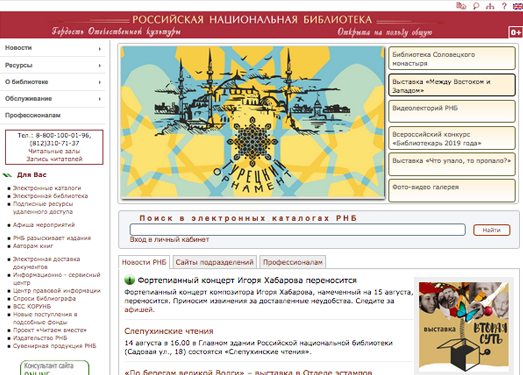Open the Слепухинские чтения news headline
The height and width of the screenshot is (375, 523).
point(169,331)
